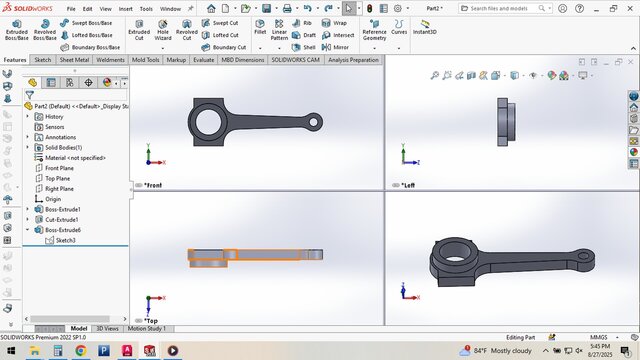Click Linear Pattern tool
The image size is (640, 360).
click(x=279, y=29)
